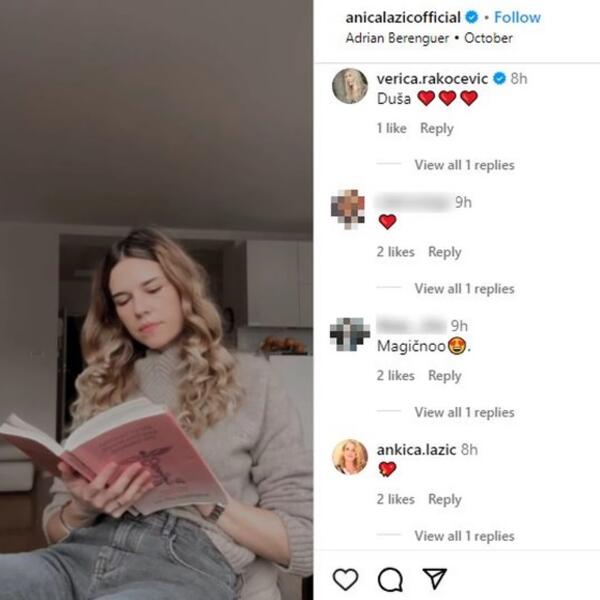Image resolution: width=600 pixels, height=600 pixels.
Task: Expand replies under ankica.lazic's comment
Action: 464,536
